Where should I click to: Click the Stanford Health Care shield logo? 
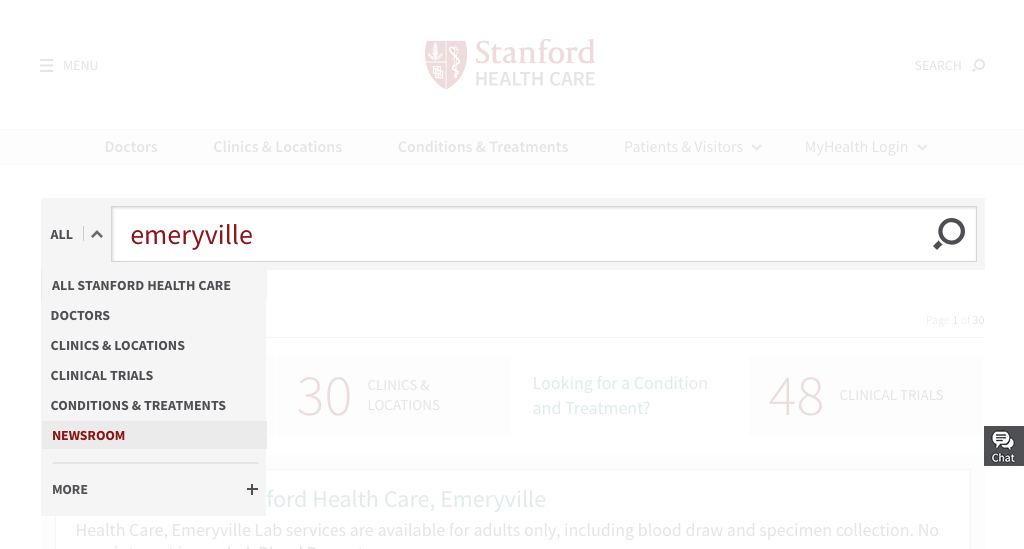[446, 65]
